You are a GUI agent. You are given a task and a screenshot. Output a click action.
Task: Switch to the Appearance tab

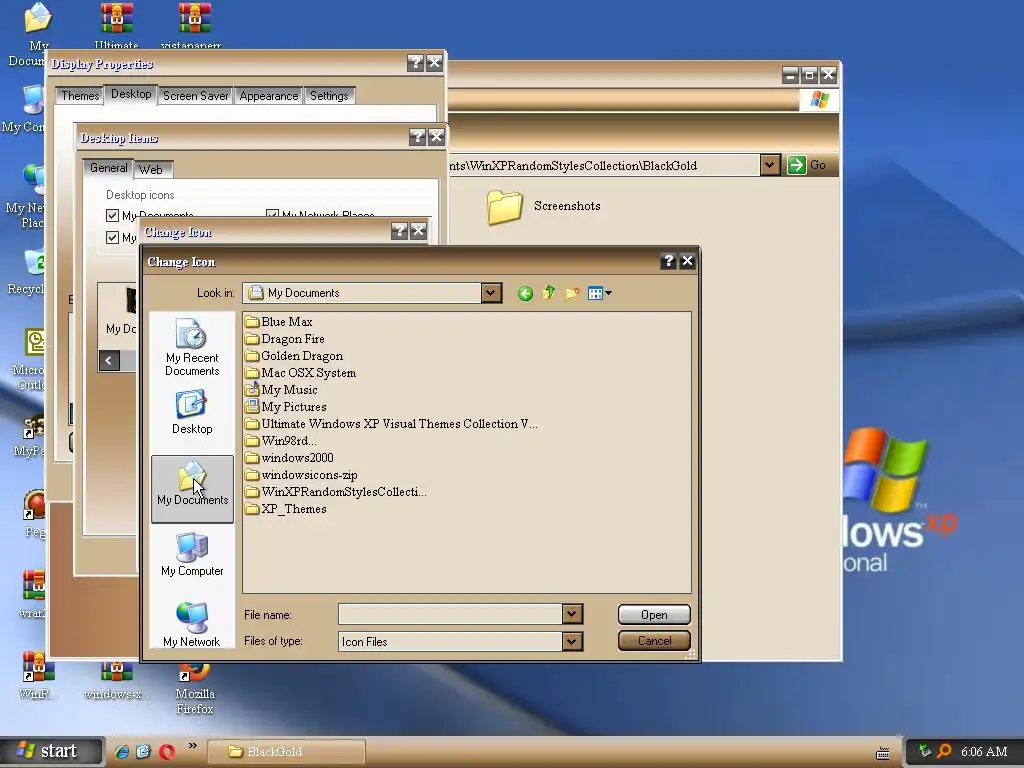268,96
